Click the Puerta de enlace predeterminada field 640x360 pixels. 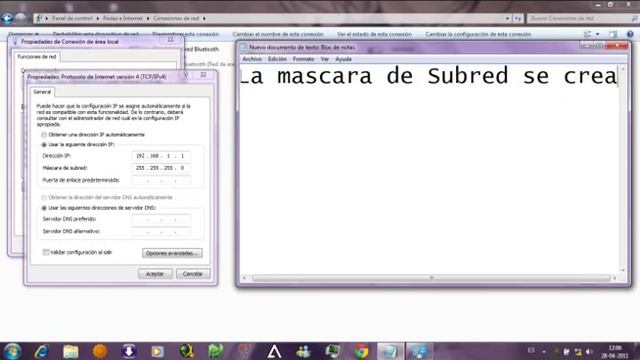pyautogui.click(x=161, y=180)
